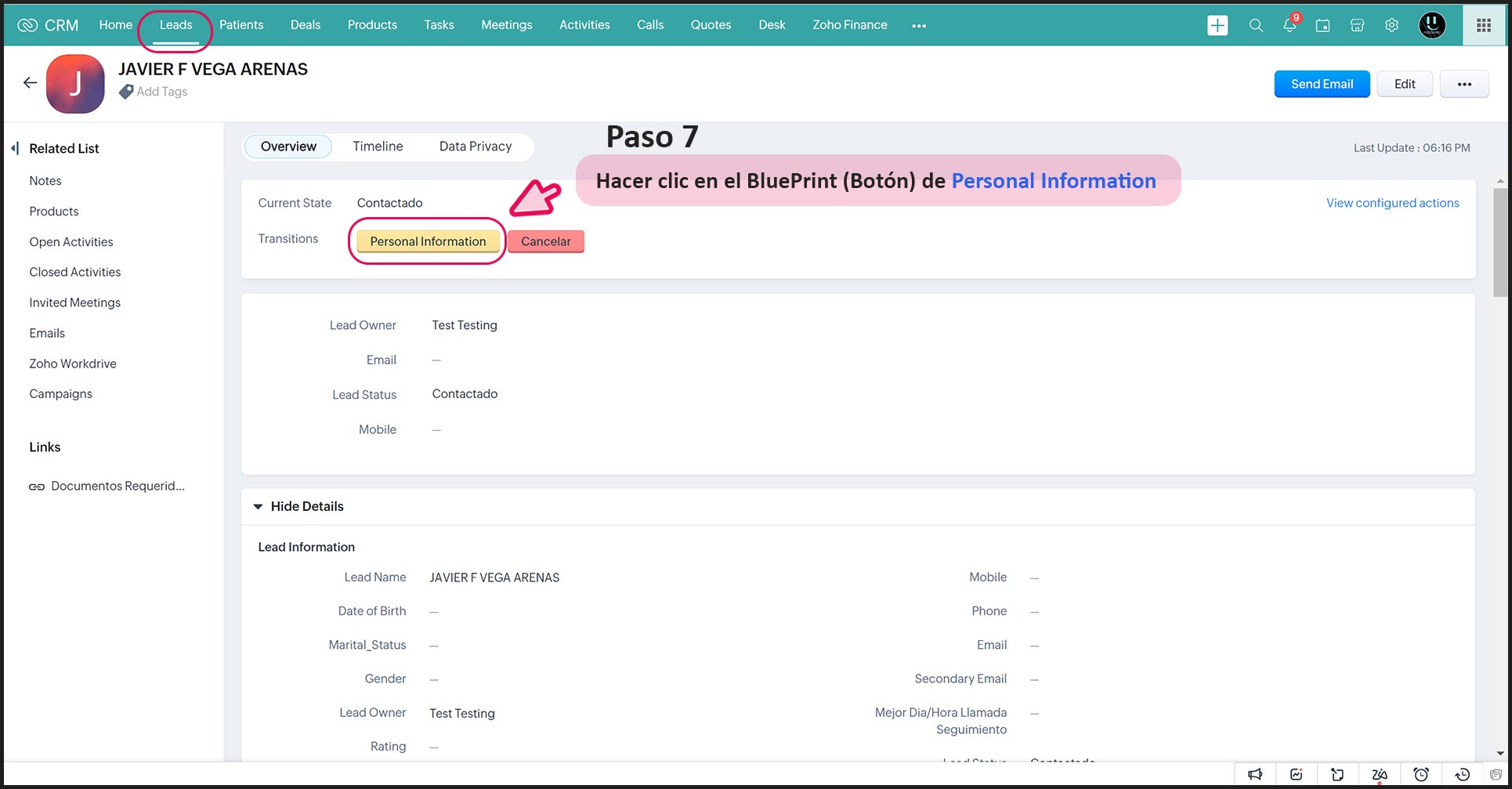Open the Deals module tab
This screenshot has width=1512, height=789.
(305, 25)
